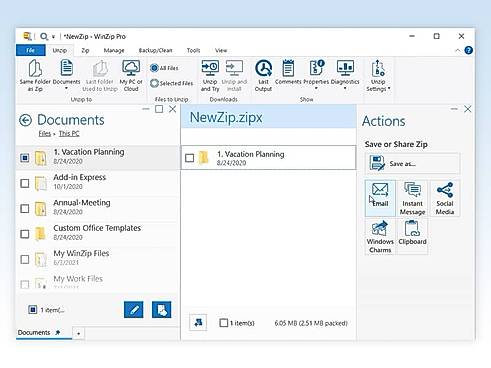Screen dimensions: 491x368
Task: Expand the Documents dropdown arrow in ribbon
Action: point(66,89)
